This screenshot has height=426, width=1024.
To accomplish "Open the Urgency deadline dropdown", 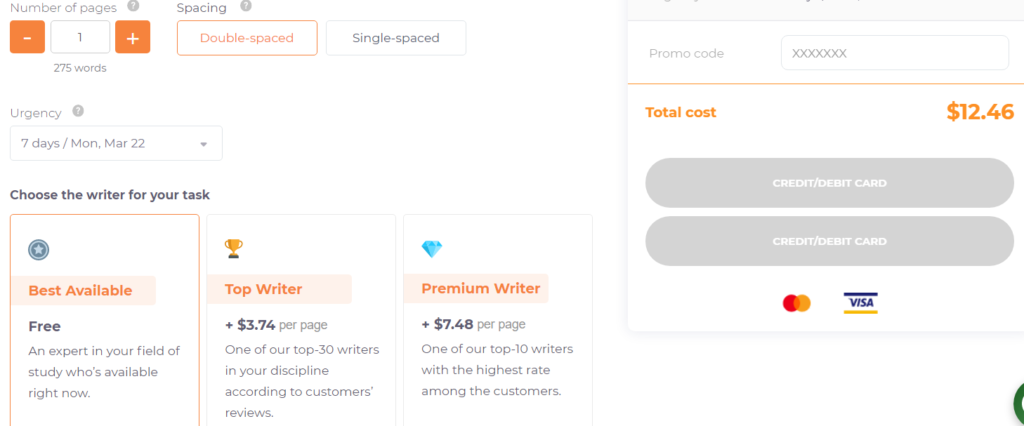I will [x=116, y=143].
